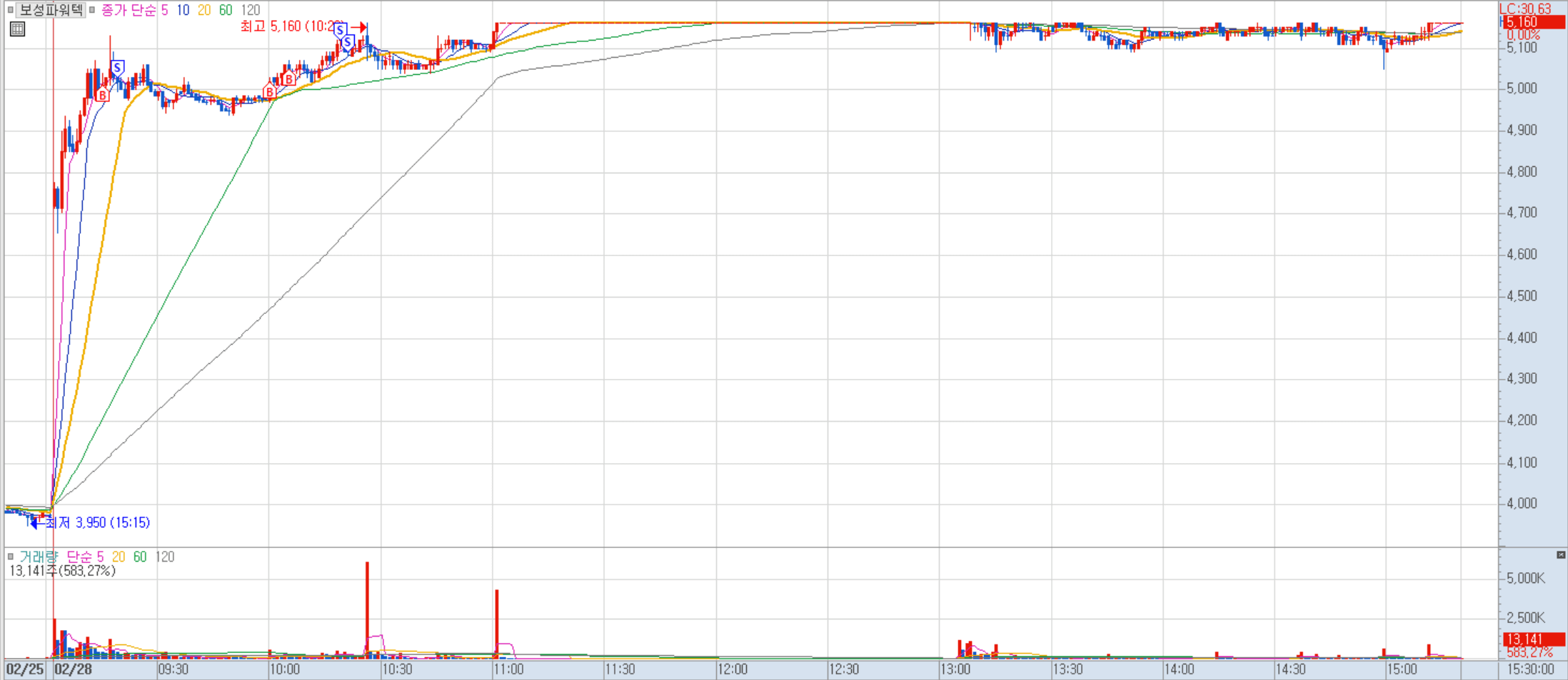Click the 최고 5,160 high price annotation
This screenshot has height=680, width=1568.
[x=291, y=26]
